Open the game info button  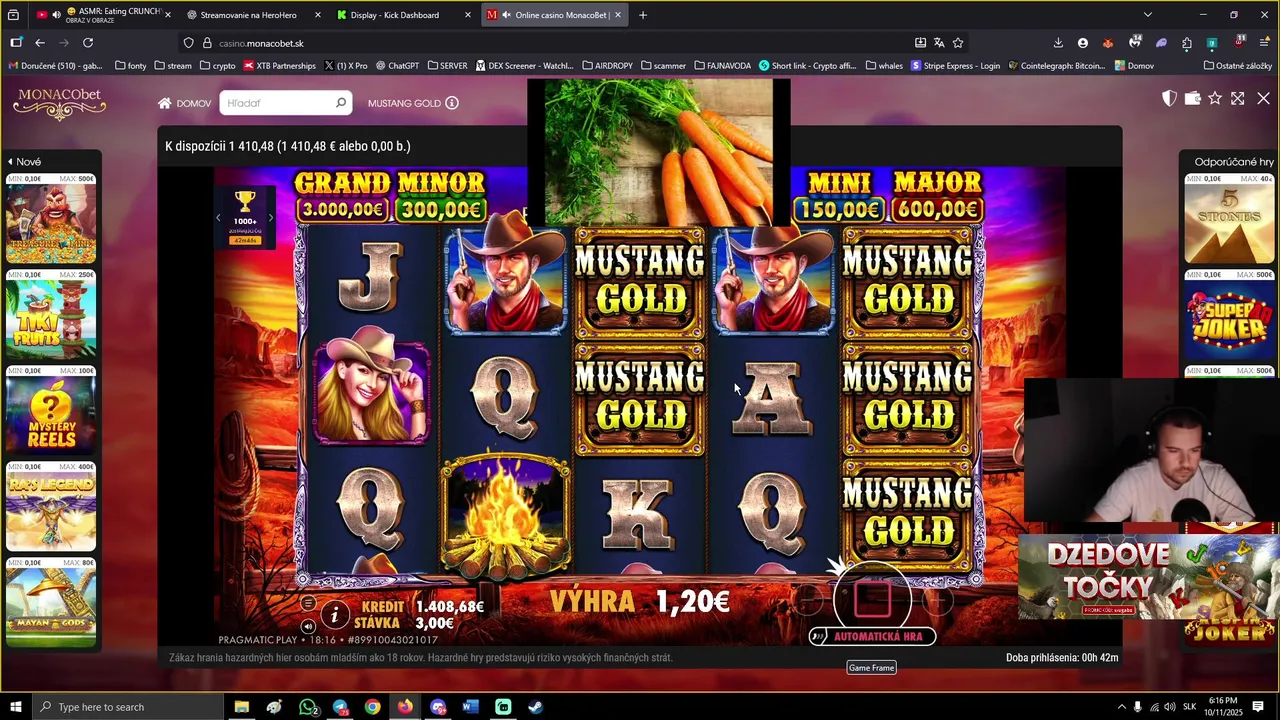point(335,614)
